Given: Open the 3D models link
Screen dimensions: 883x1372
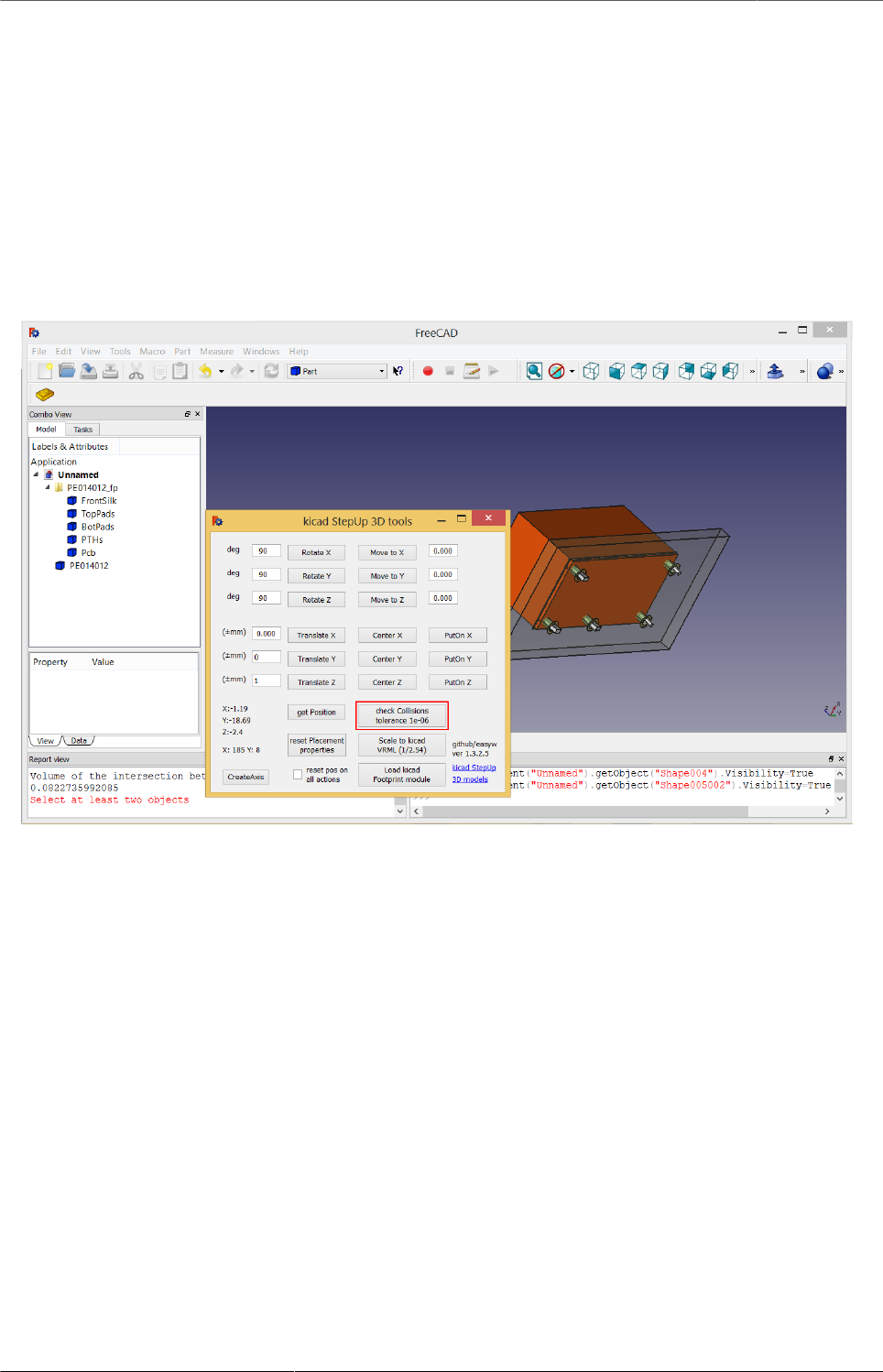Looking at the screenshot, I should point(470,779).
